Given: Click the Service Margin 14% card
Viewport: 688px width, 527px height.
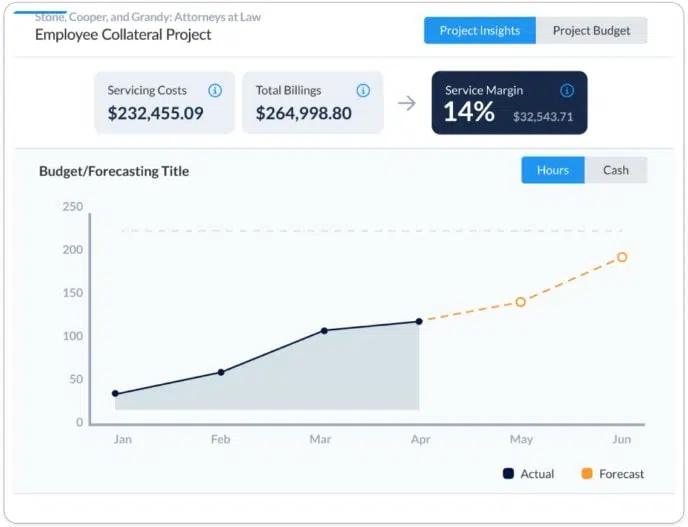Looking at the screenshot, I should 509,103.
